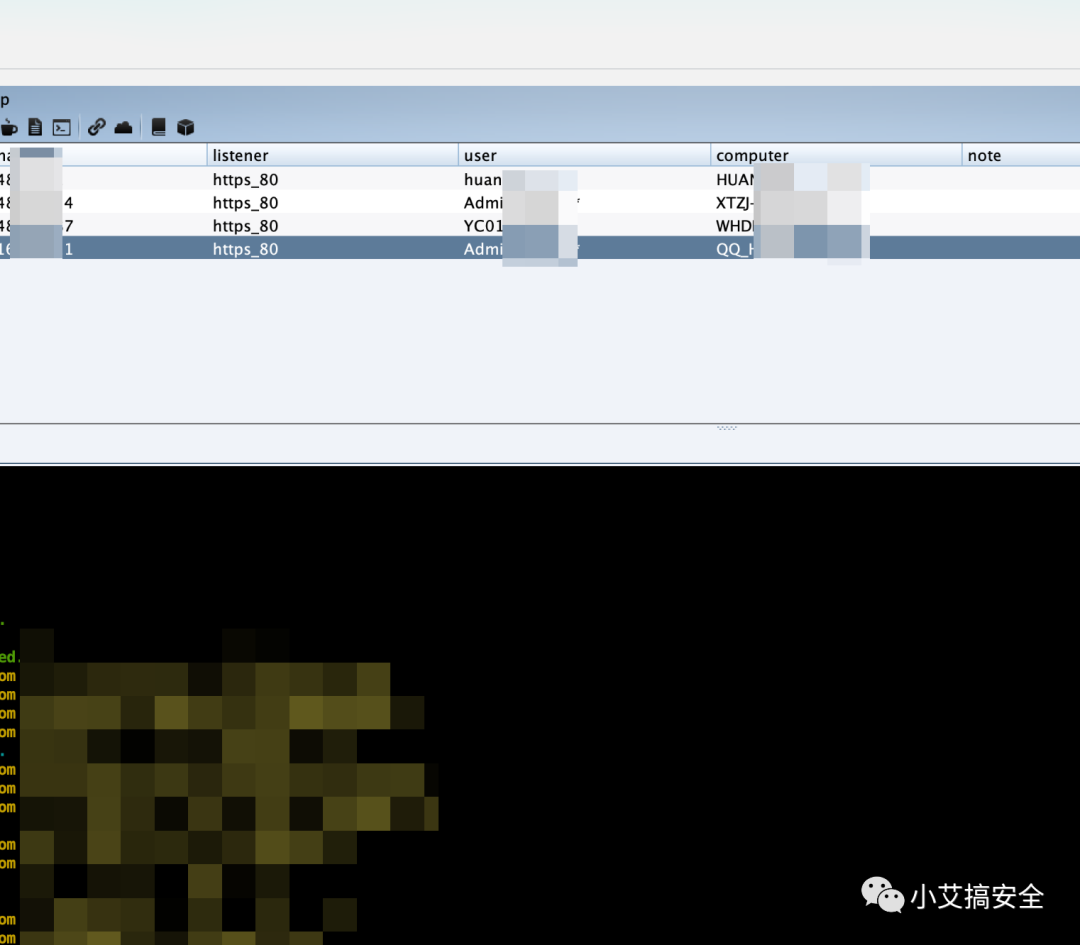Image resolution: width=1080 pixels, height=945 pixels.
Task: Click the chain link host file icon
Action: coord(96,127)
